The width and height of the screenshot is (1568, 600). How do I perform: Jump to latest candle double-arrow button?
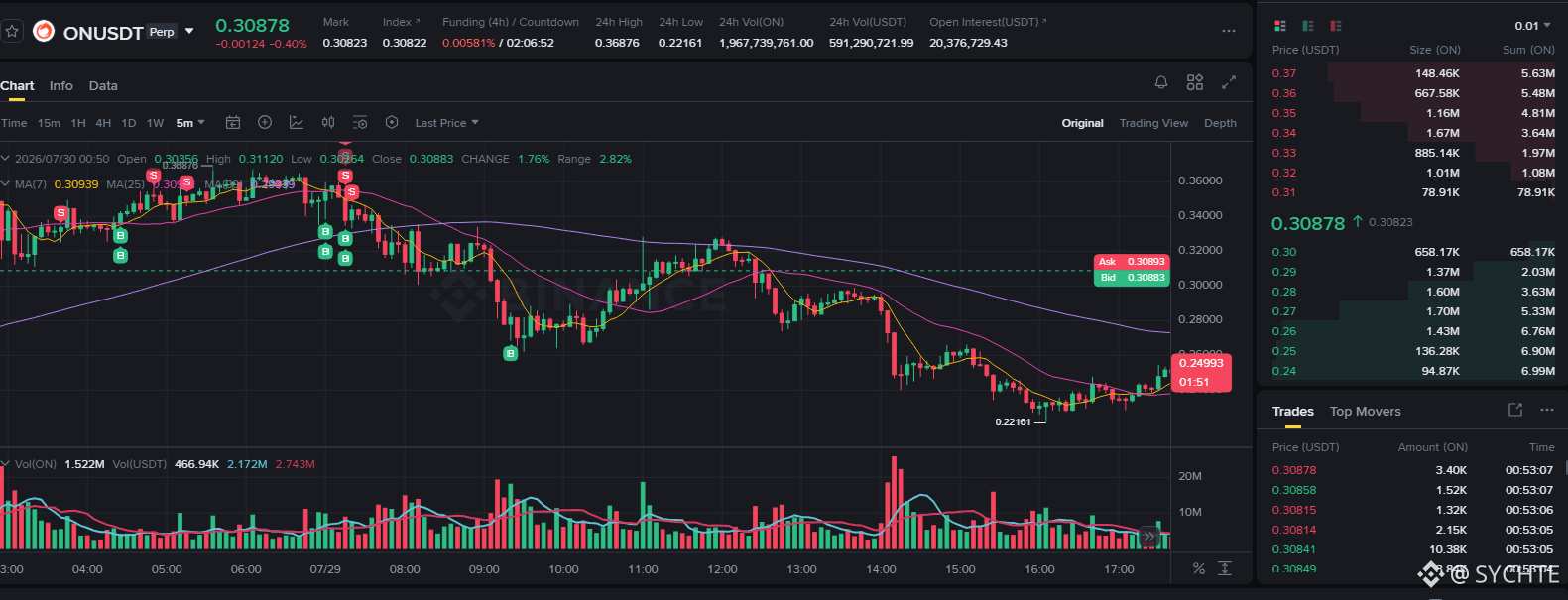[x=1149, y=537]
